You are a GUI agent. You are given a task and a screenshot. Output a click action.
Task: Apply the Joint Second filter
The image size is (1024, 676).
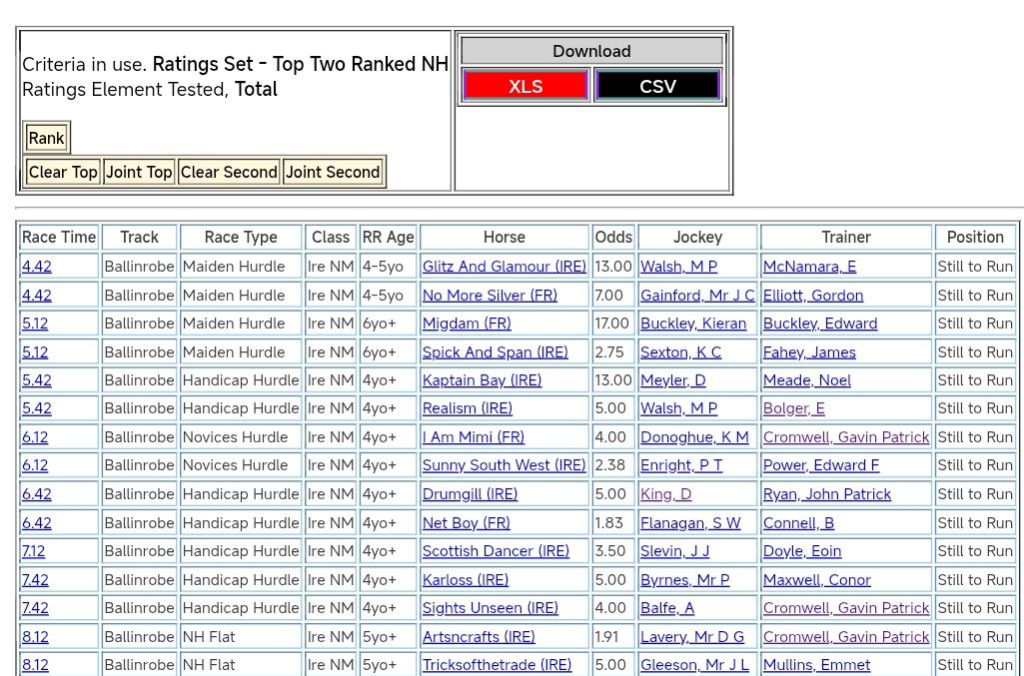[x=333, y=172]
